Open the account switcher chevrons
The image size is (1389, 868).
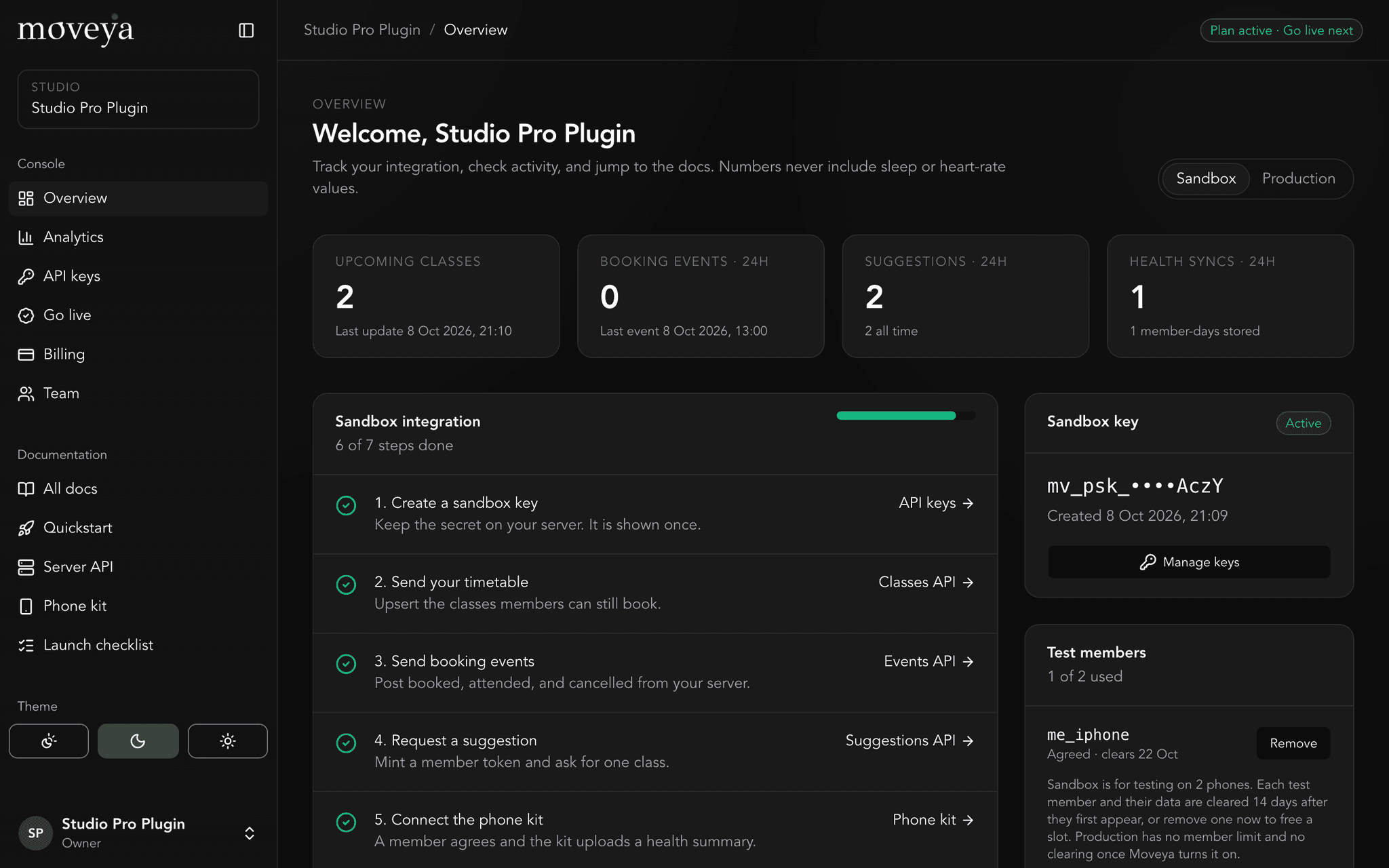[x=250, y=833]
